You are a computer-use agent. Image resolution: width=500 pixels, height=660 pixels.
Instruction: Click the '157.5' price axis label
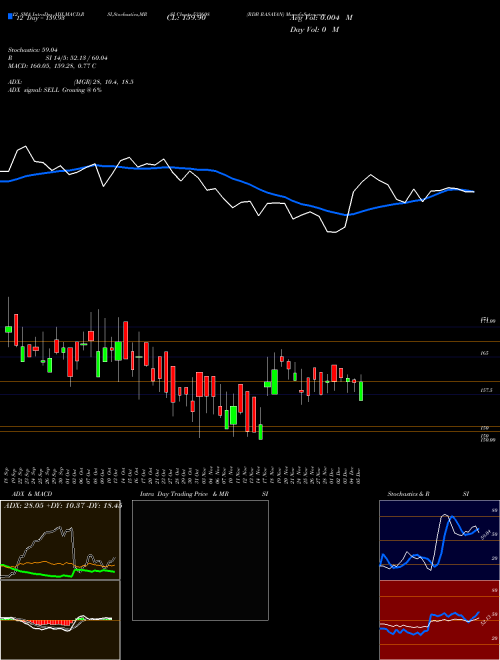click(x=486, y=391)
